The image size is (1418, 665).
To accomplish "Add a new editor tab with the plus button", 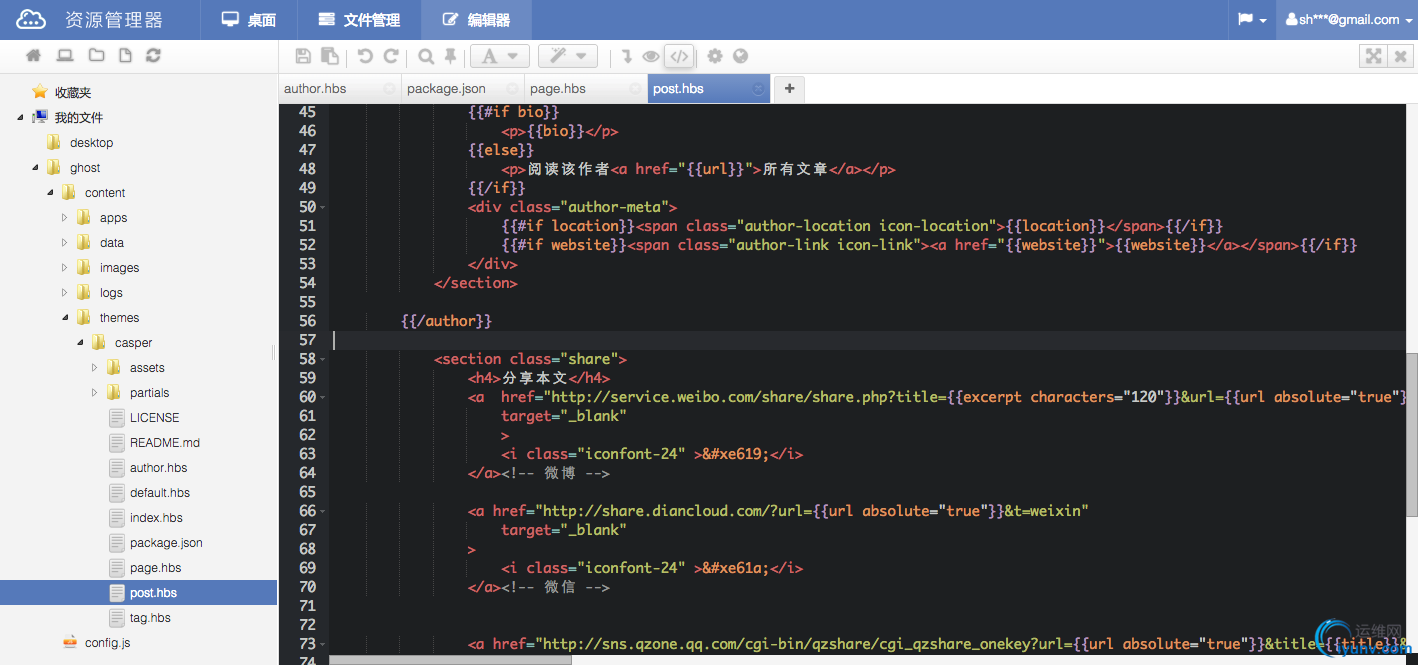I will click(789, 89).
